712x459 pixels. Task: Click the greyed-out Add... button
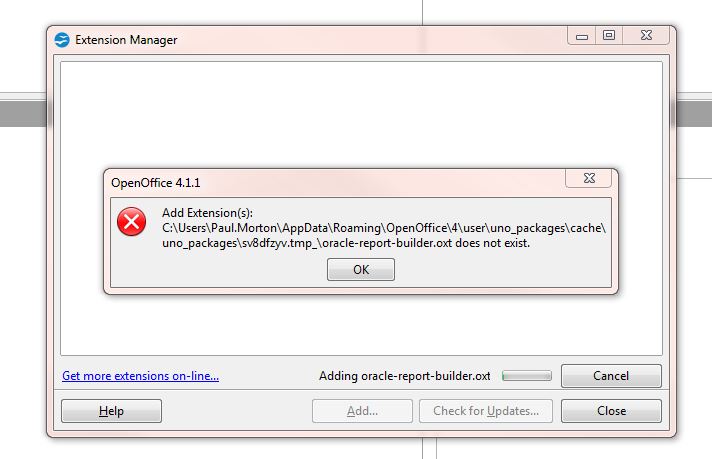click(x=362, y=411)
